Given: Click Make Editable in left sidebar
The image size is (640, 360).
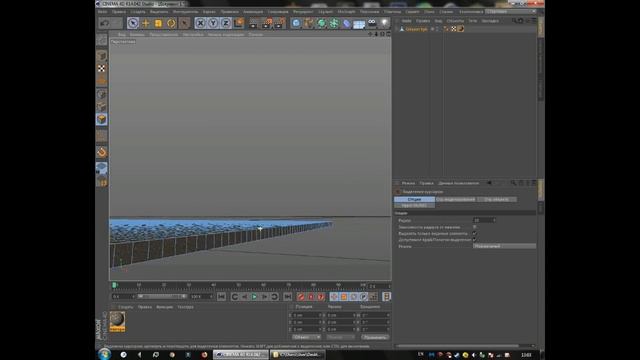Looking at the screenshot, I should point(102,40).
